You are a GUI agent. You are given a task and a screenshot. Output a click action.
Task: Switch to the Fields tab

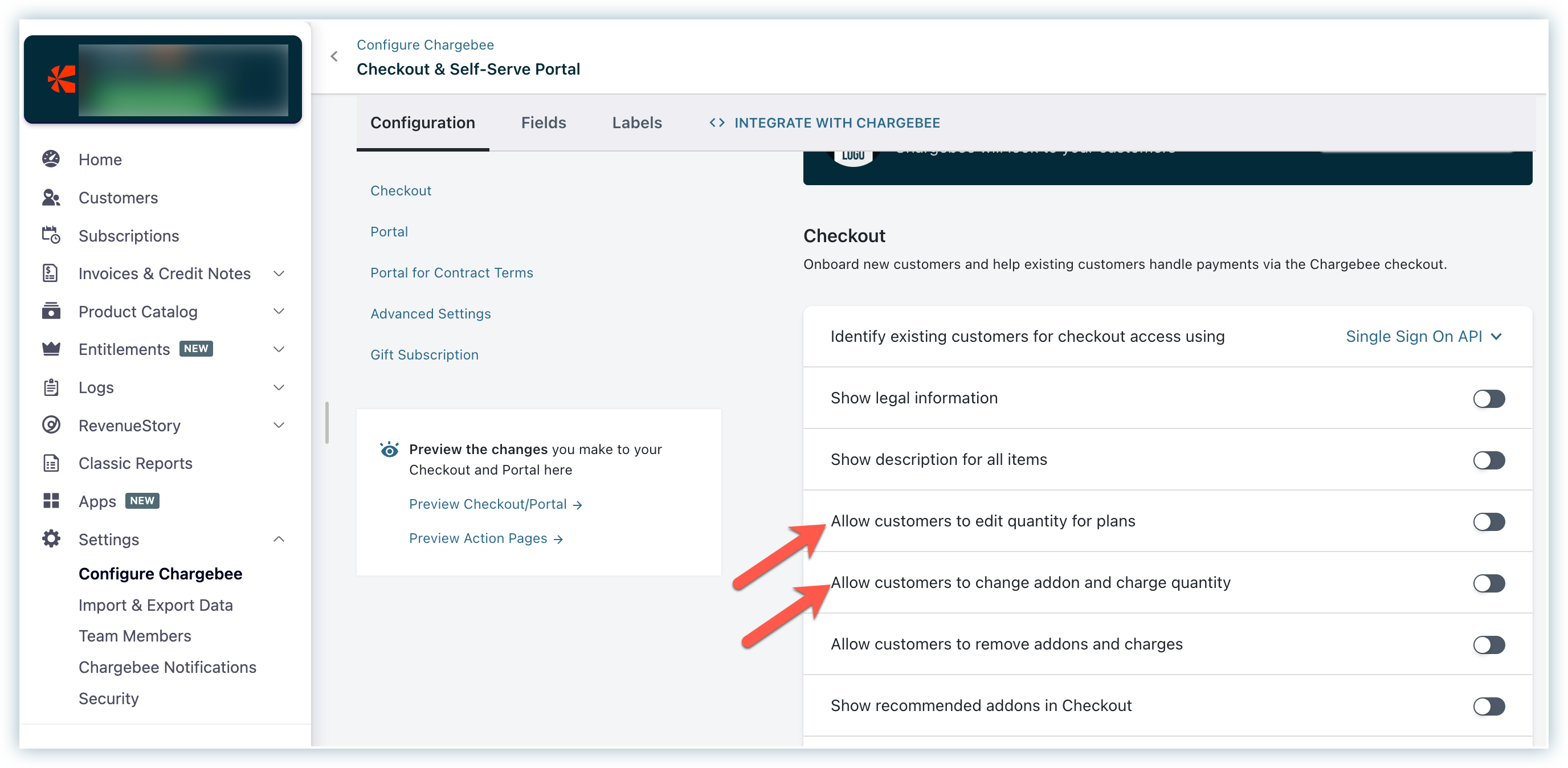point(543,123)
